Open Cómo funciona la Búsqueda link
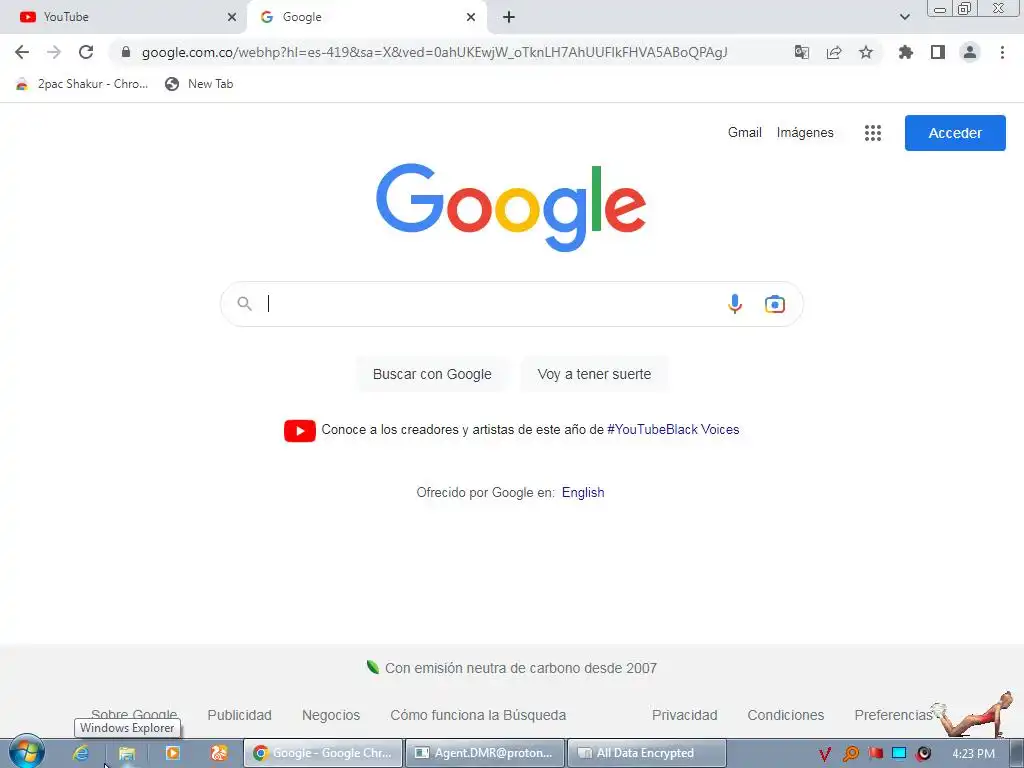Image resolution: width=1024 pixels, height=768 pixels. (x=478, y=715)
